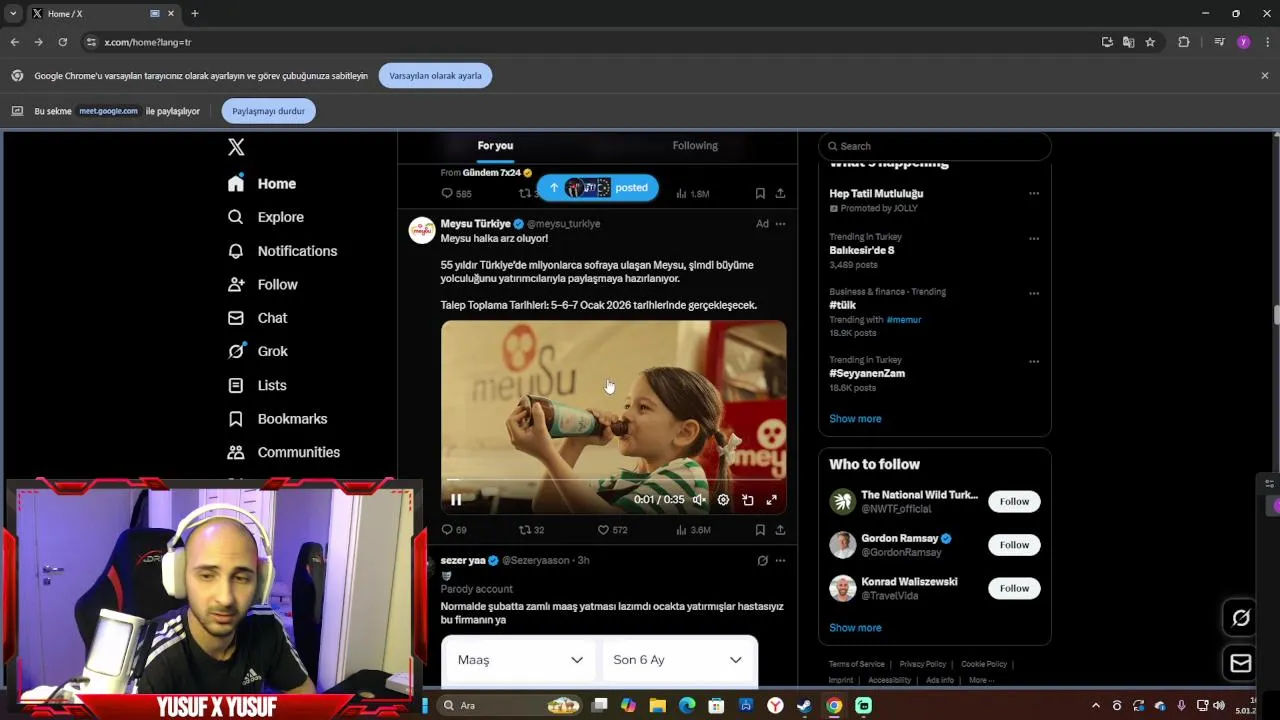
Task: Show more trending topics
Action: click(855, 419)
